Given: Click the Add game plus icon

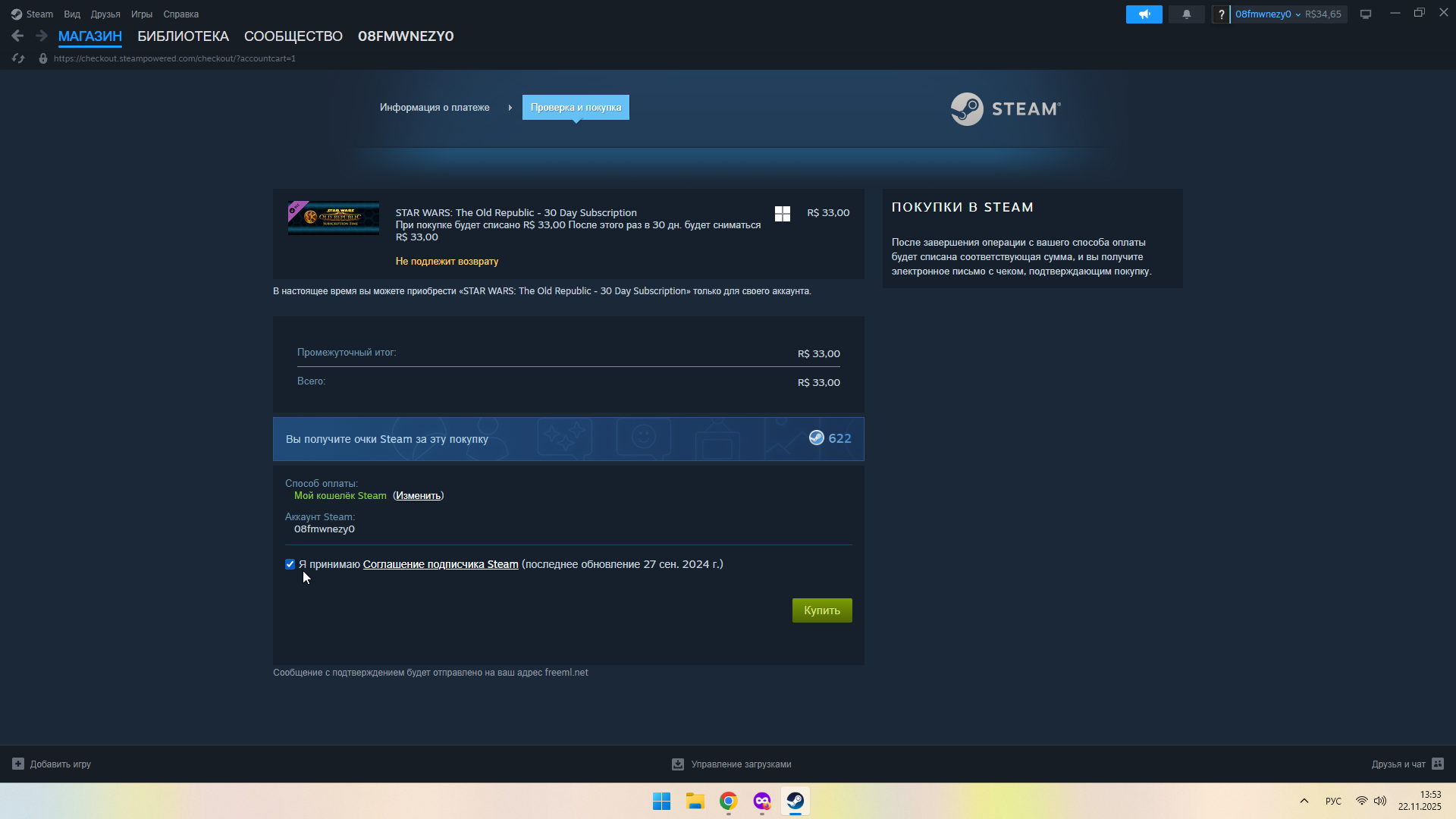Looking at the screenshot, I should pyautogui.click(x=18, y=764).
